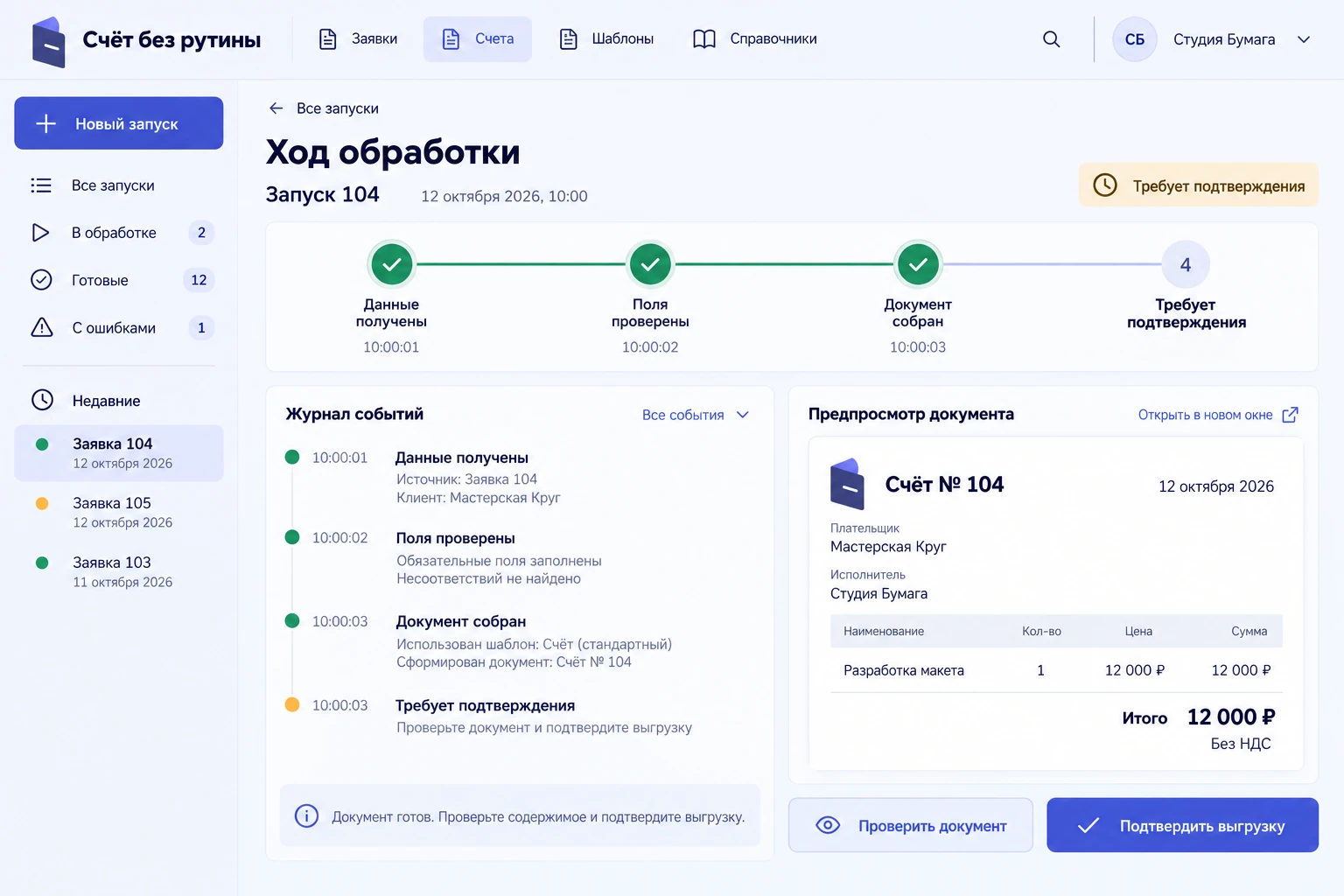Expand the Студия Бумага account chevron

click(1304, 39)
